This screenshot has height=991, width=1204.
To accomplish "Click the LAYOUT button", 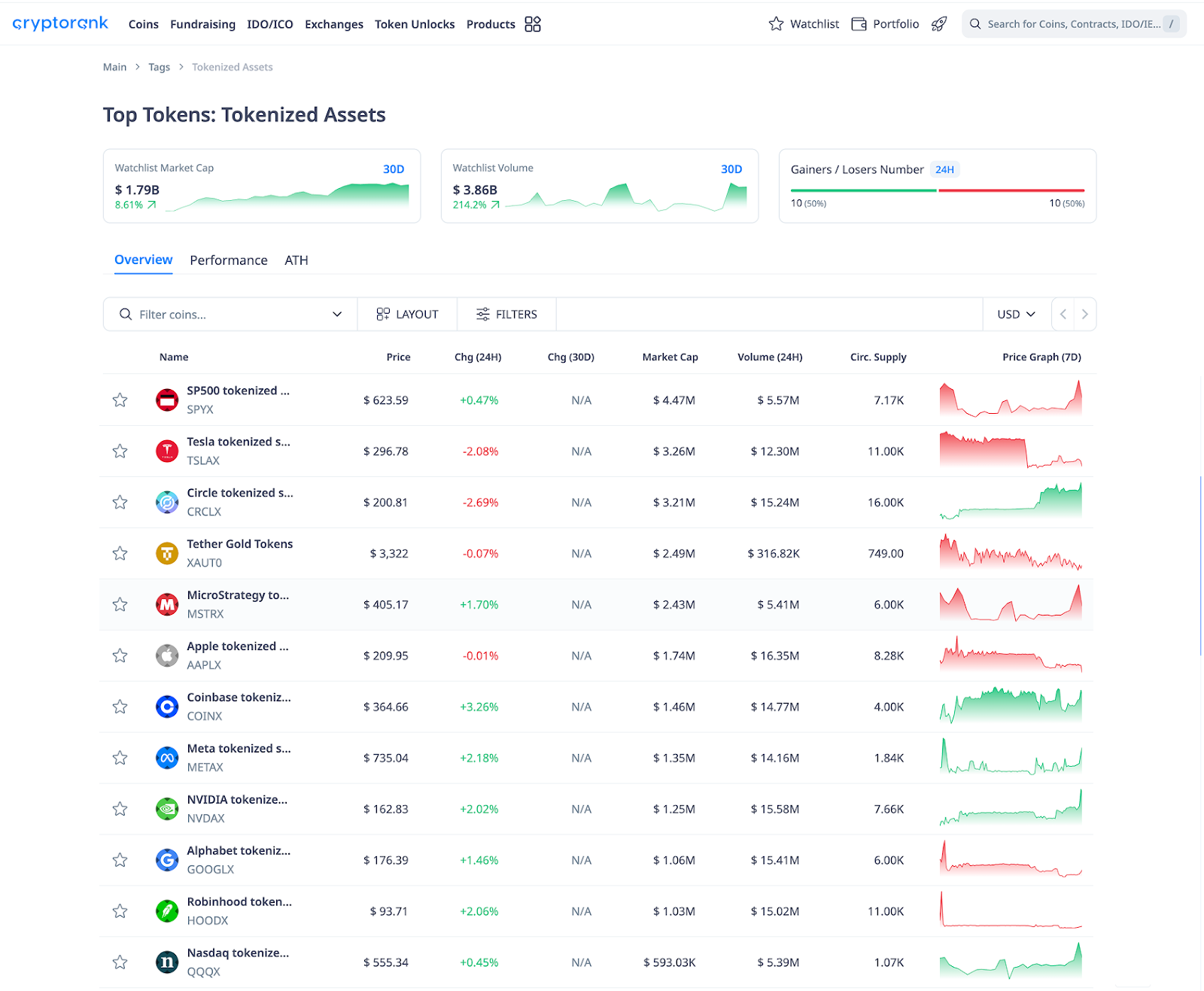I will click(407, 315).
